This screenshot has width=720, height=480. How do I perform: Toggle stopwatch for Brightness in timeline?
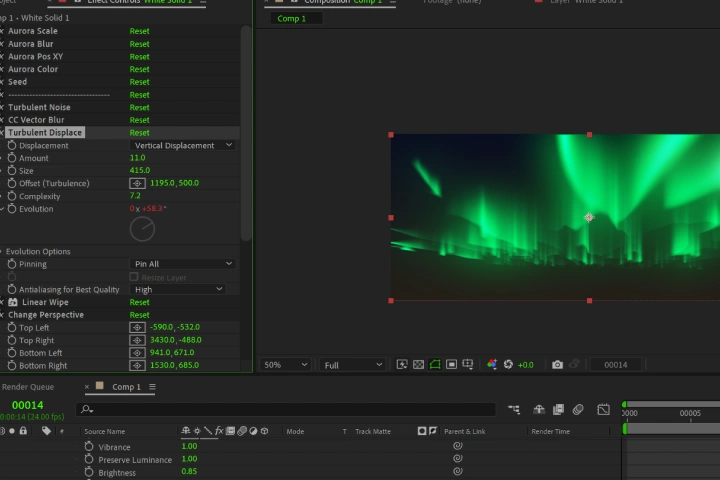(89, 472)
